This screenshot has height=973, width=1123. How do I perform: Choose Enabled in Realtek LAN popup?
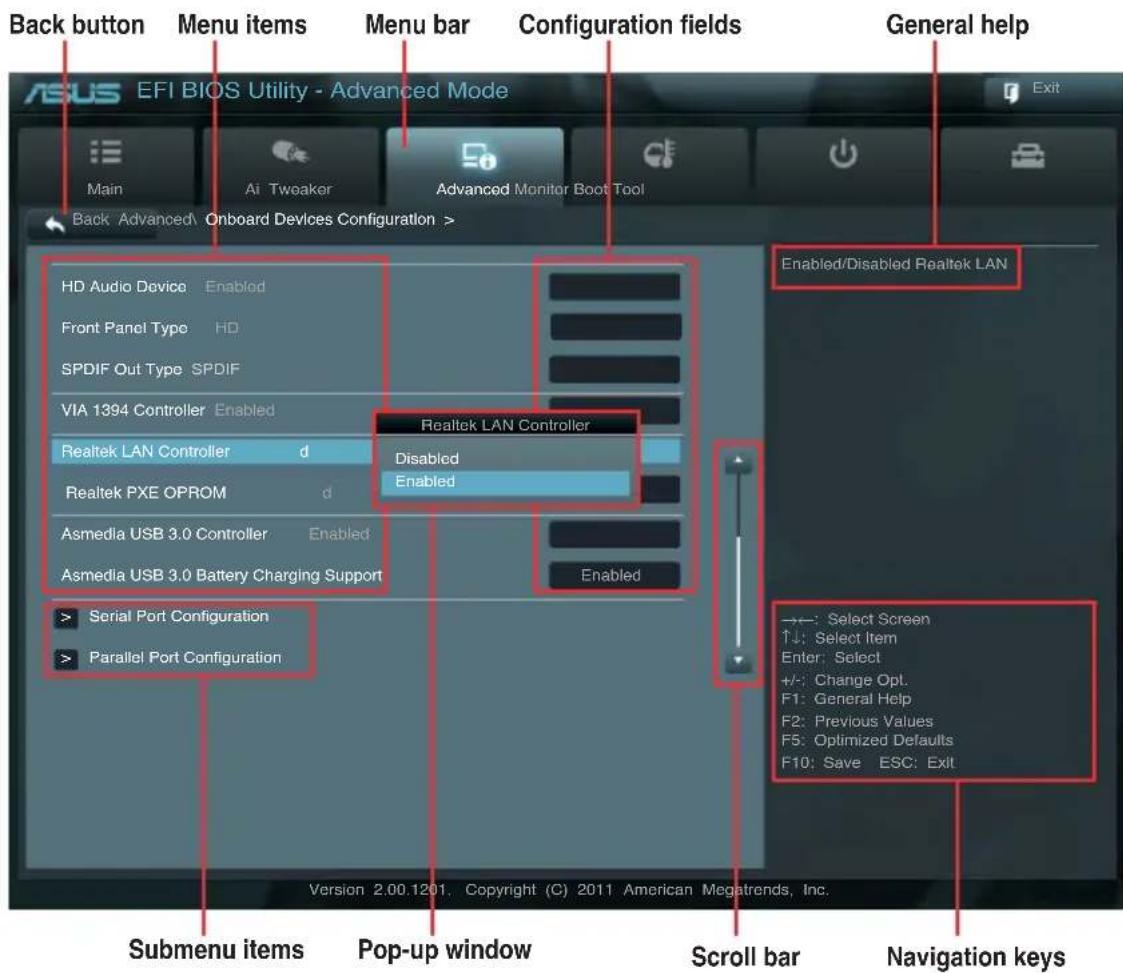[505, 482]
